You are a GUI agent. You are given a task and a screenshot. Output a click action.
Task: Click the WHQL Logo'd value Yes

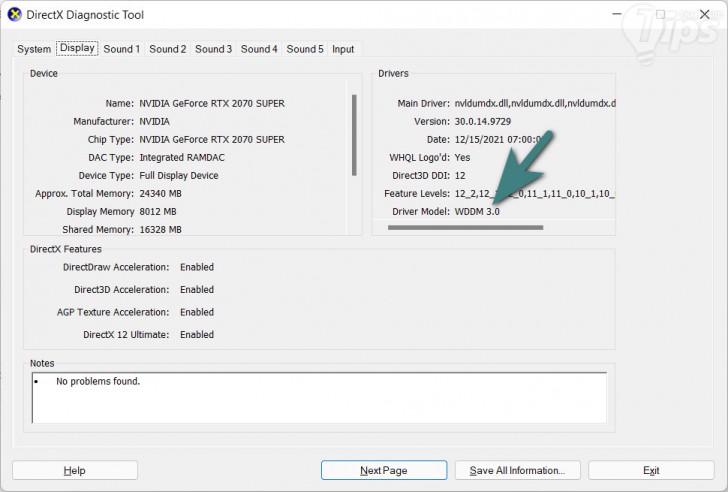pos(462,158)
